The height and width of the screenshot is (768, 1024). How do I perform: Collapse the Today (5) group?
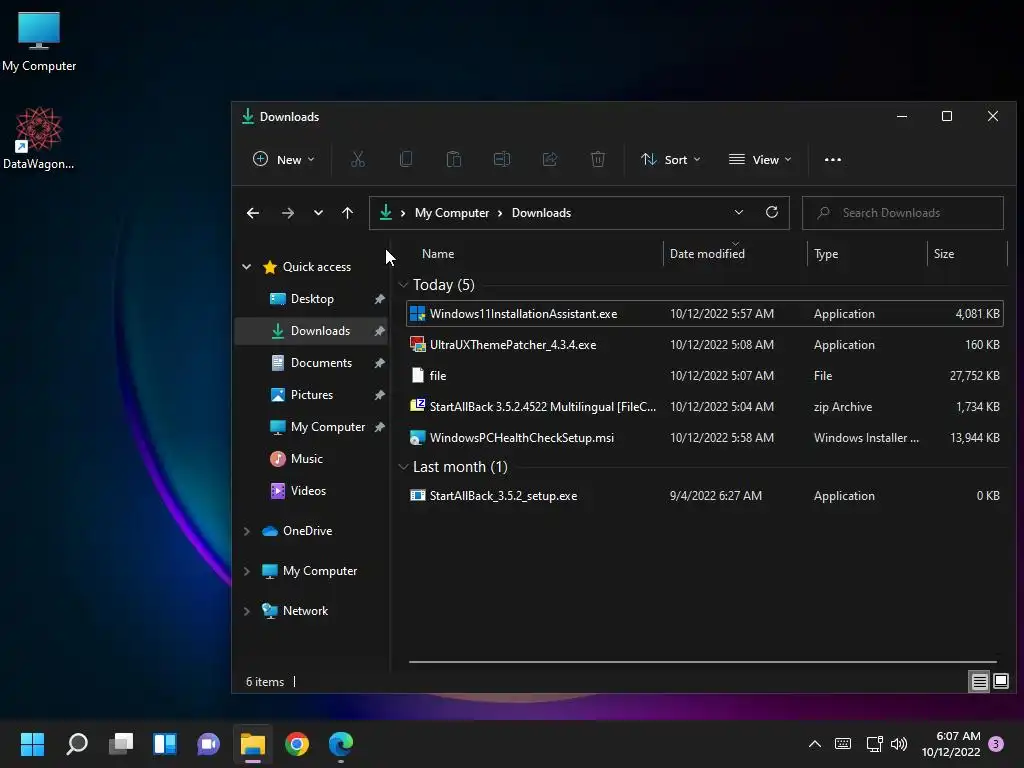pyautogui.click(x=403, y=285)
